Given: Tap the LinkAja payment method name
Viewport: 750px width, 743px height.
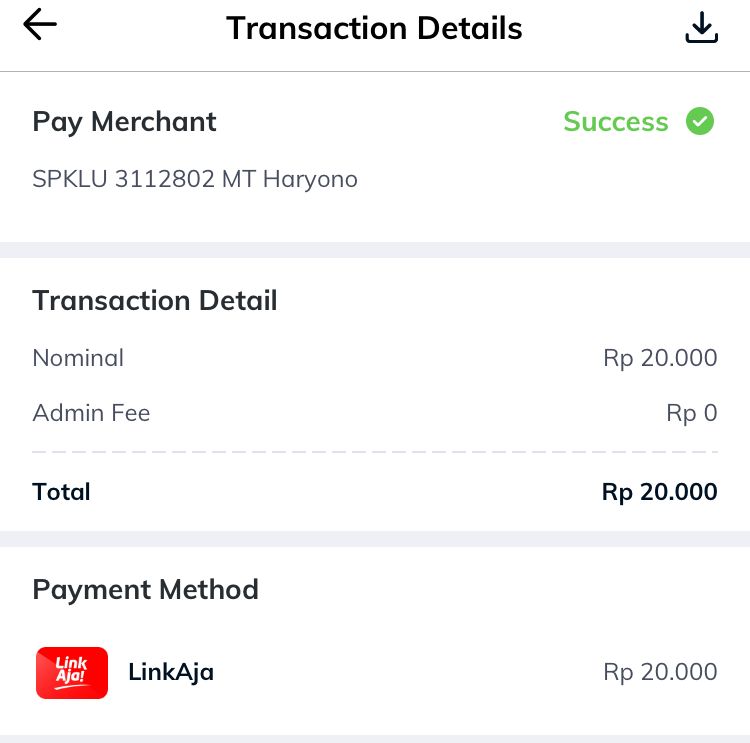Looking at the screenshot, I should click(x=171, y=672).
